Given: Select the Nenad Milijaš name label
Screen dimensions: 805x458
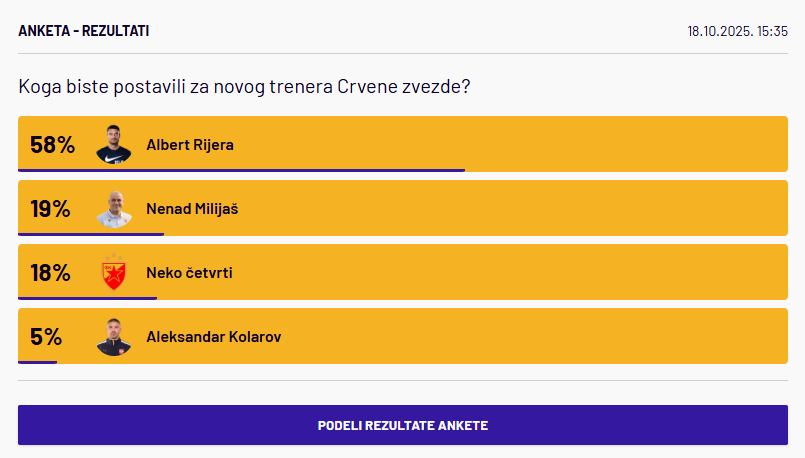Looking at the screenshot, I should tap(192, 209).
